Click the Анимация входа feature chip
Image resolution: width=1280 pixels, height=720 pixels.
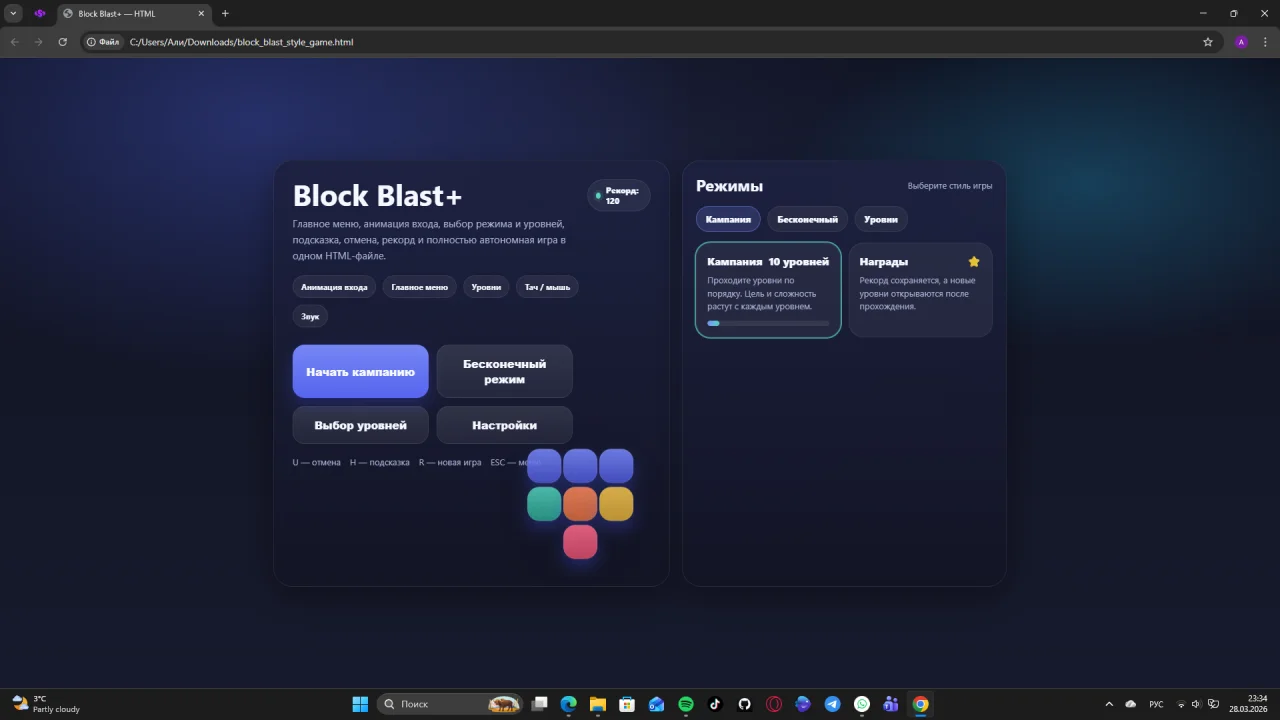pyautogui.click(x=334, y=287)
